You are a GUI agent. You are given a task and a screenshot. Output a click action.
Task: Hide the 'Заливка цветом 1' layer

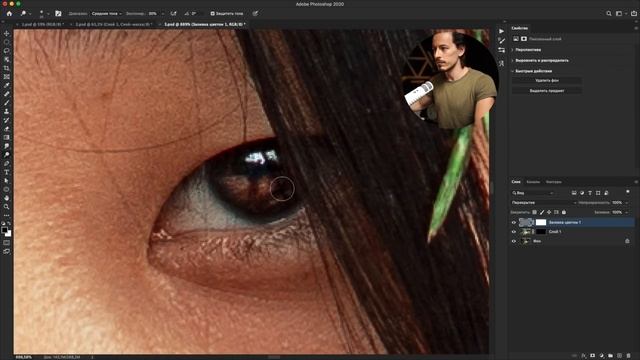(514, 222)
